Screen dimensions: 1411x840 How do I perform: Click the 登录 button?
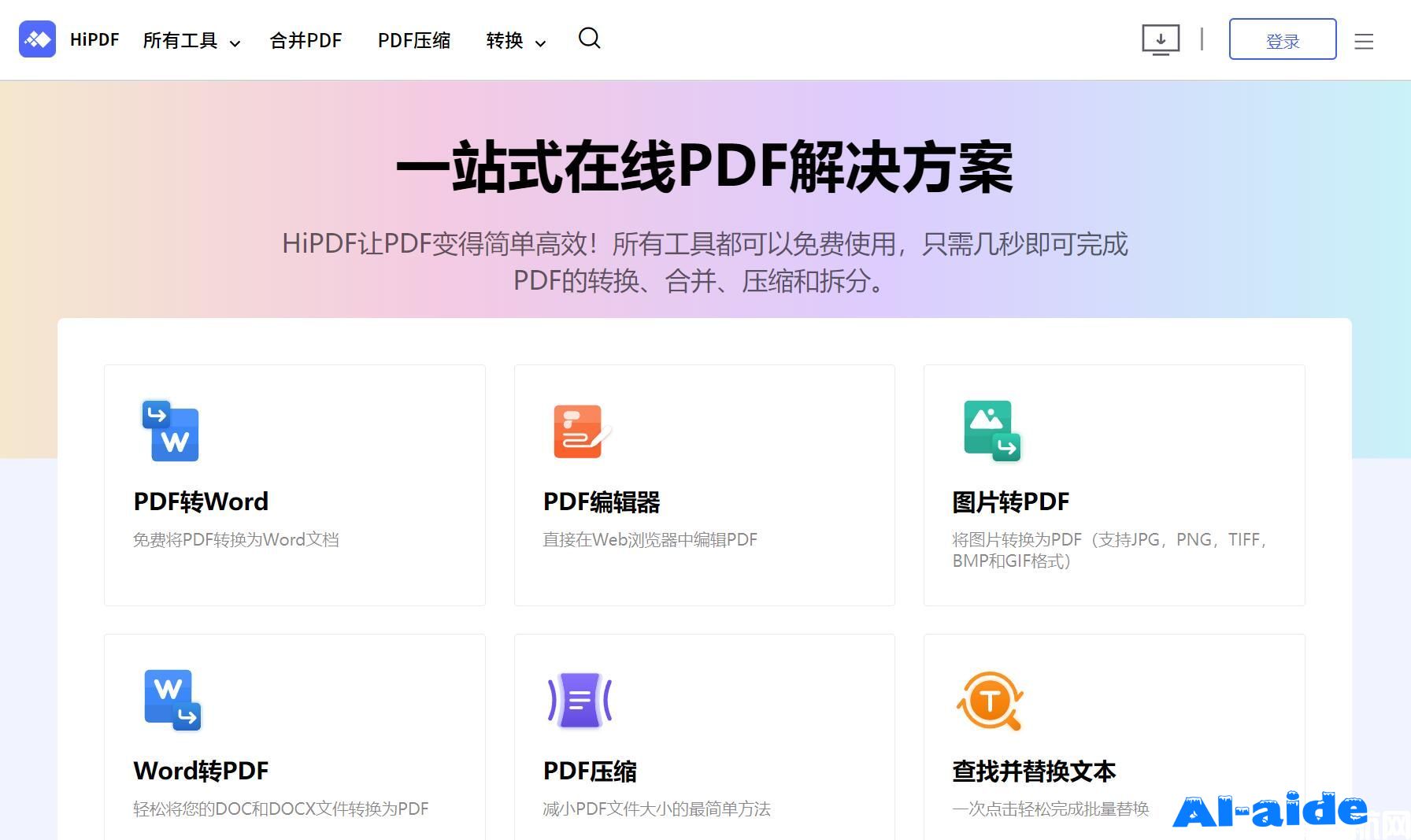(x=1283, y=39)
